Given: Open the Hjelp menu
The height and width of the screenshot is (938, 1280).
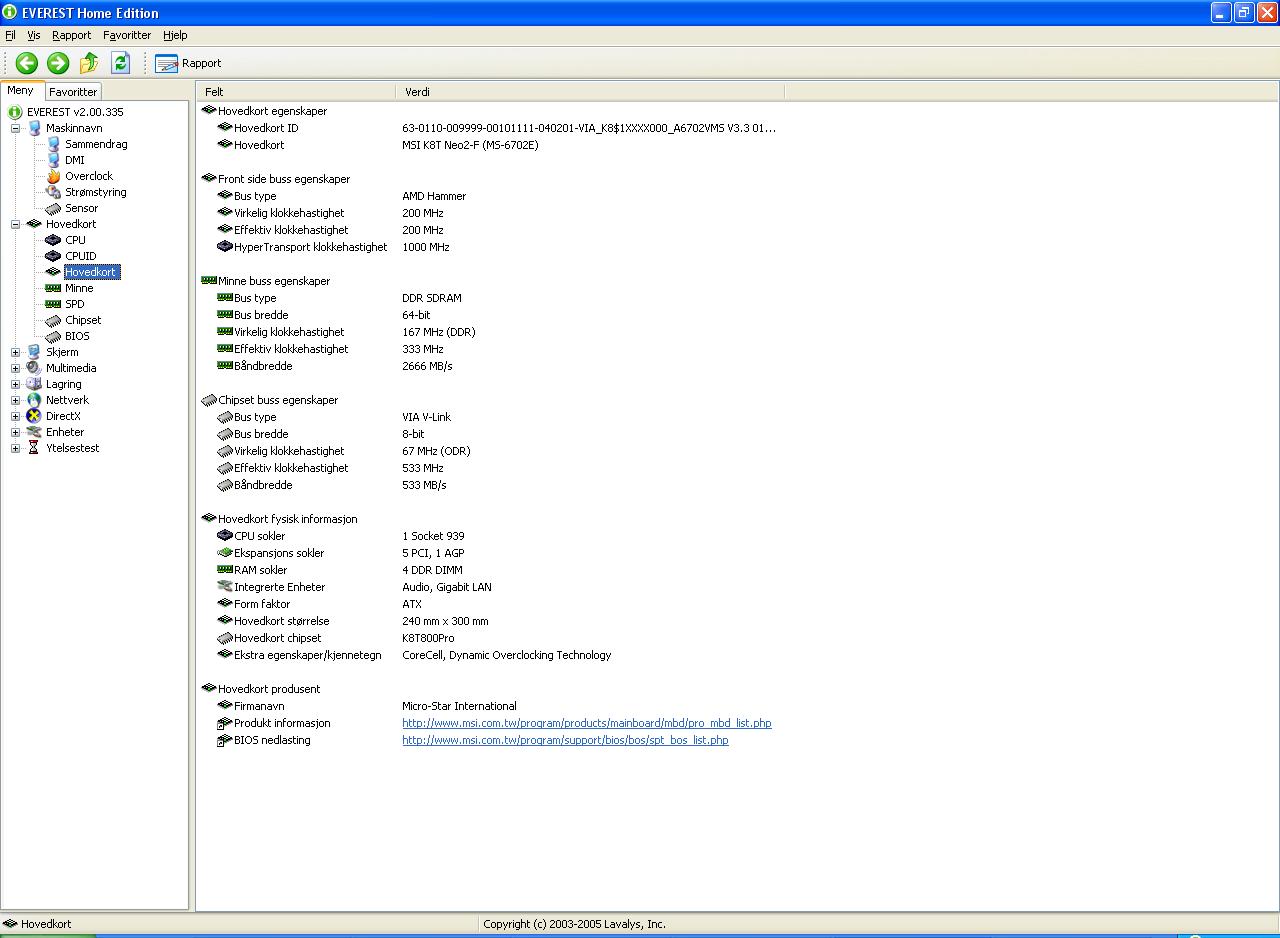Looking at the screenshot, I should (175, 35).
